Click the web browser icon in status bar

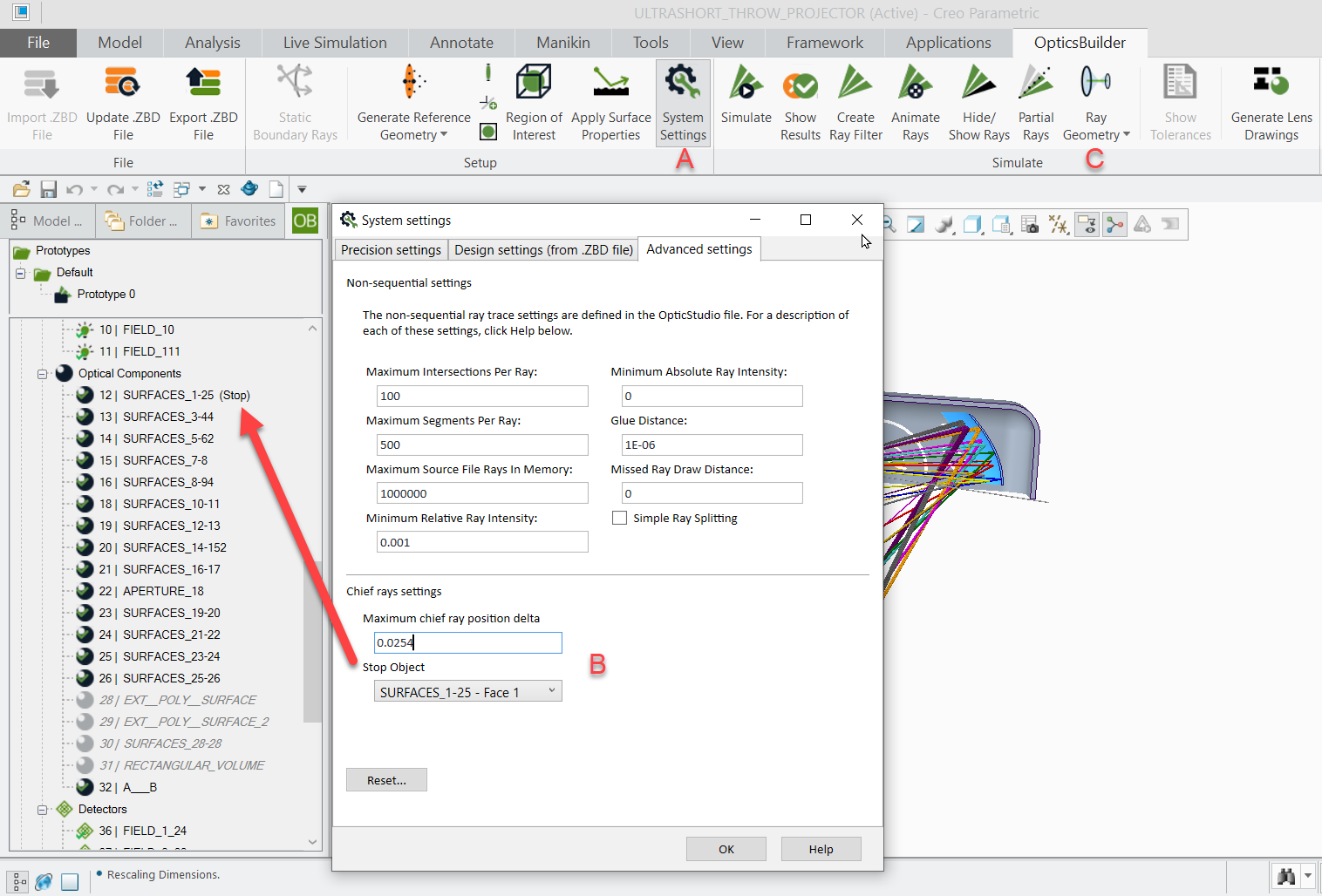click(x=44, y=881)
